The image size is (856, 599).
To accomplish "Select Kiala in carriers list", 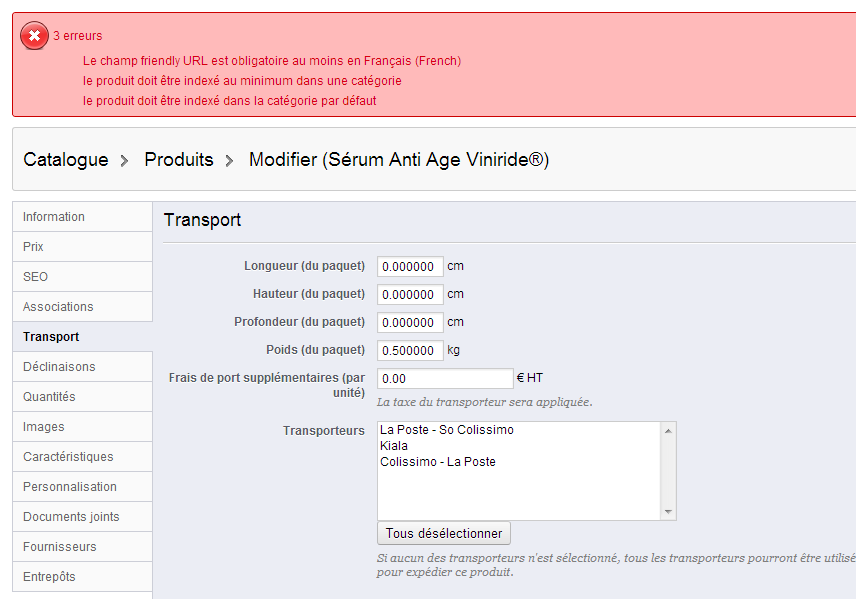I will (394, 446).
